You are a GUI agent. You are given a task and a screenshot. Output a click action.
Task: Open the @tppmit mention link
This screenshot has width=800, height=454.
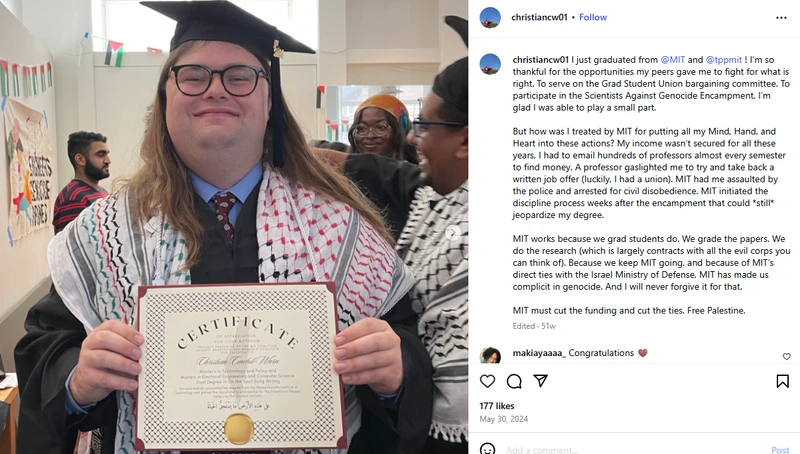tap(723, 60)
